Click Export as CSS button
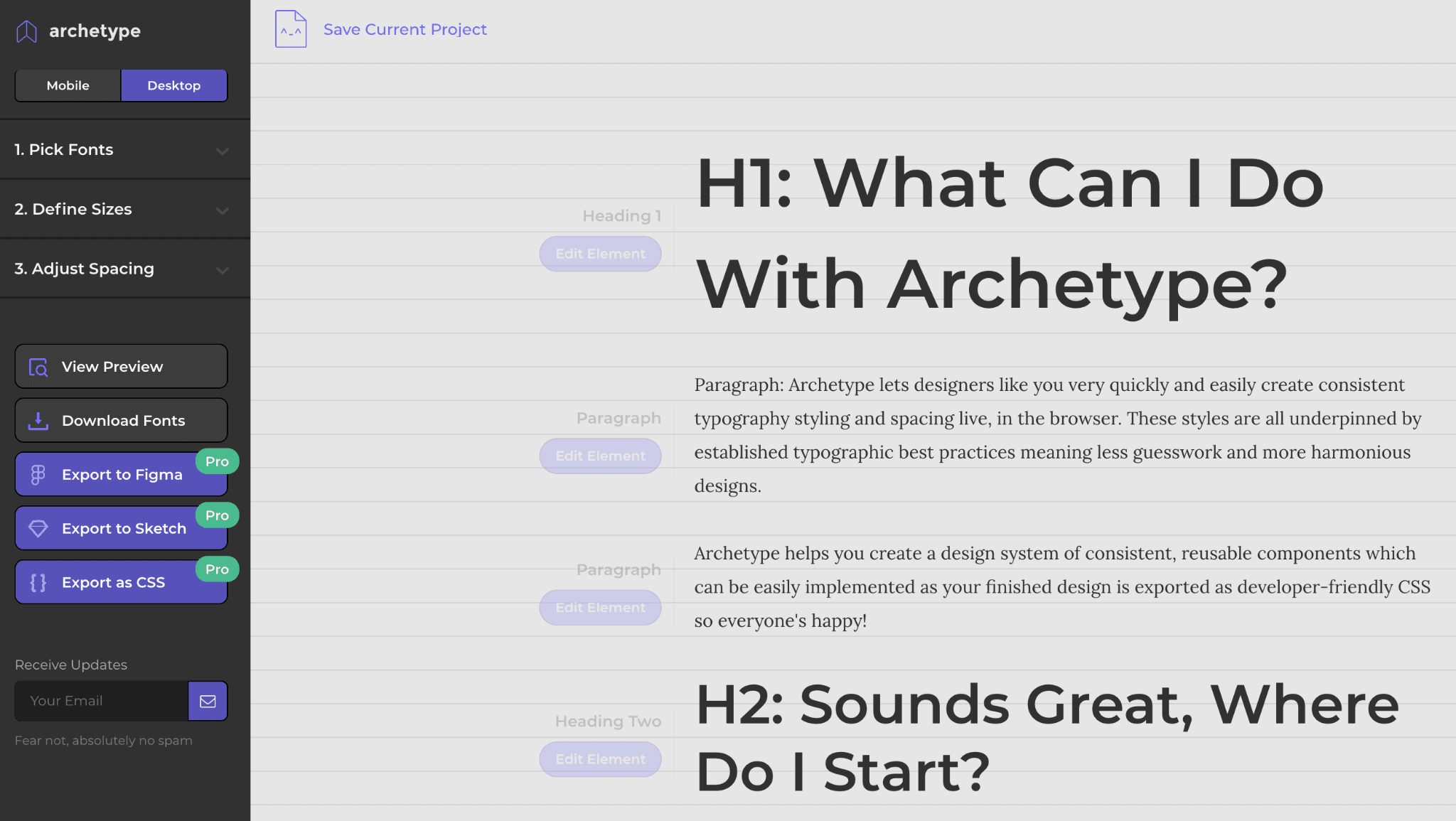1456x821 pixels. 122,583
